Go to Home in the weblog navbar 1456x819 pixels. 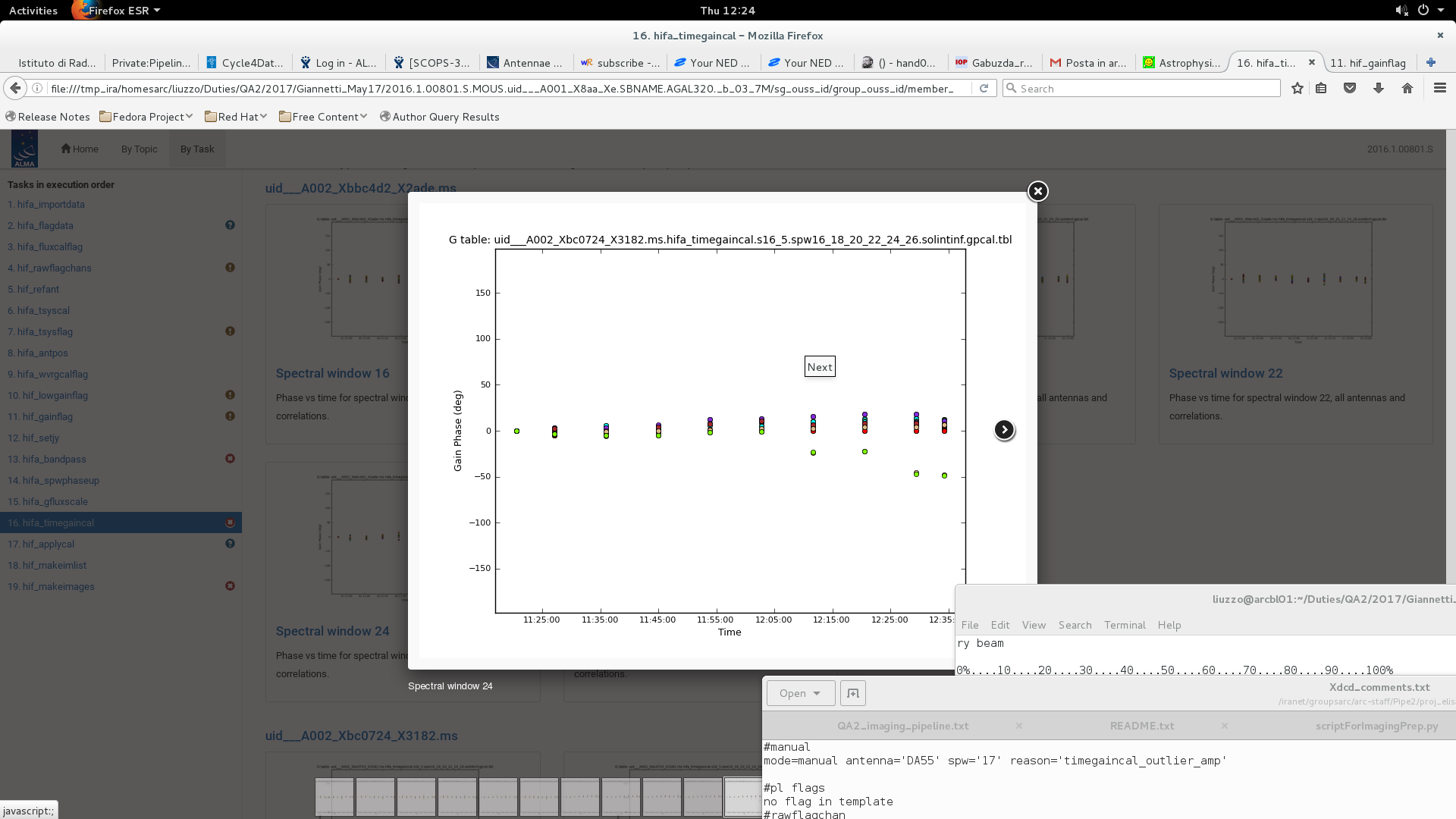pos(80,149)
